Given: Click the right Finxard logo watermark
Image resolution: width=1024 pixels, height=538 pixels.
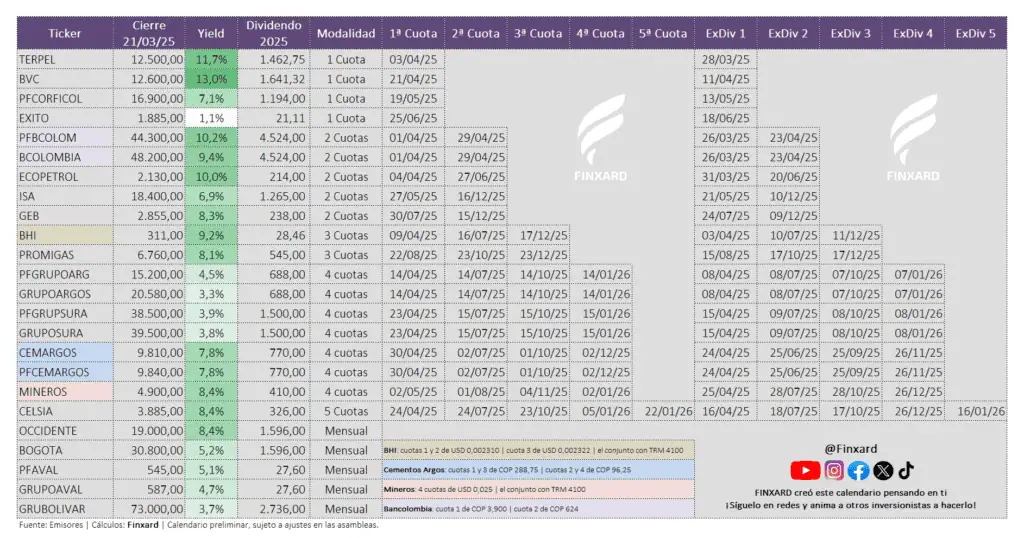Looking at the screenshot, I should pos(913,138).
